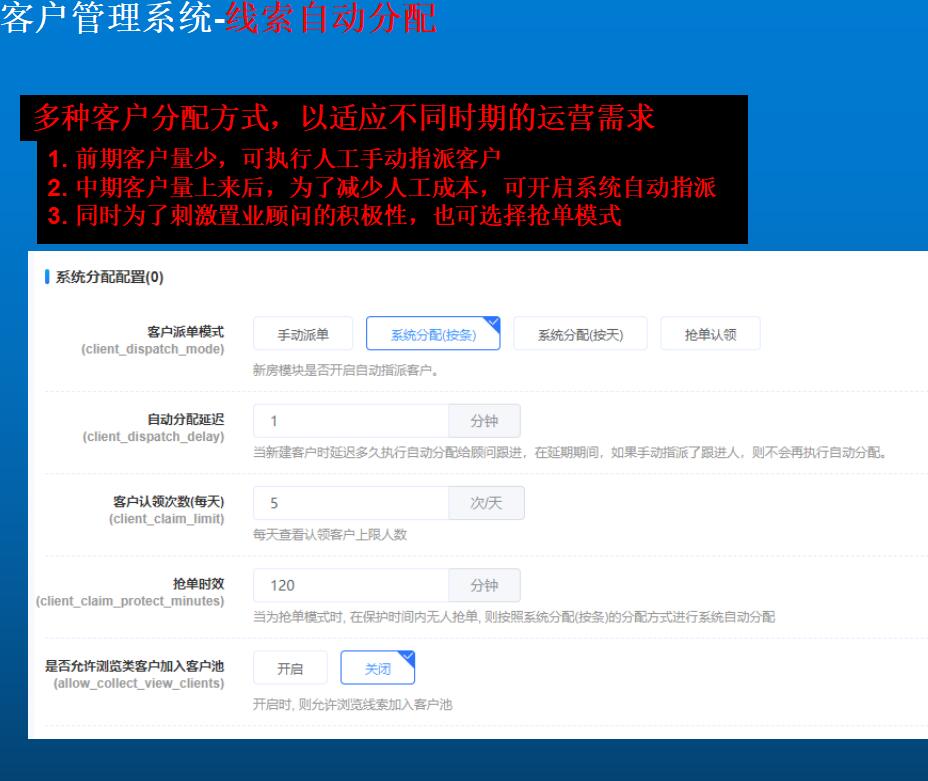This screenshot has height=781, width=928.
Task: Click the red 线索自动分配 title text
Action: click(x=332, y=19)
